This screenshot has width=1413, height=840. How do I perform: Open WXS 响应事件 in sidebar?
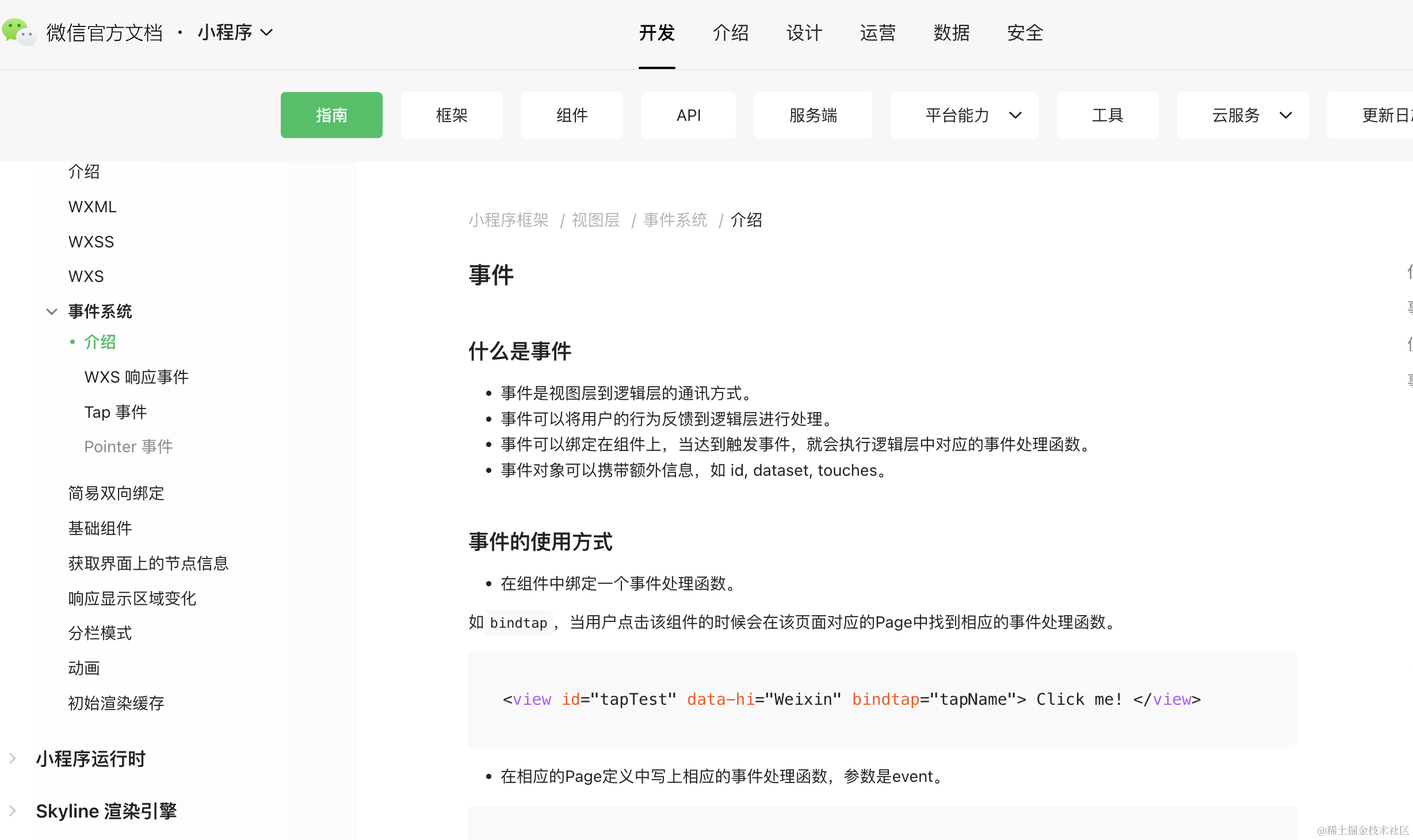(x=136, y=377)
